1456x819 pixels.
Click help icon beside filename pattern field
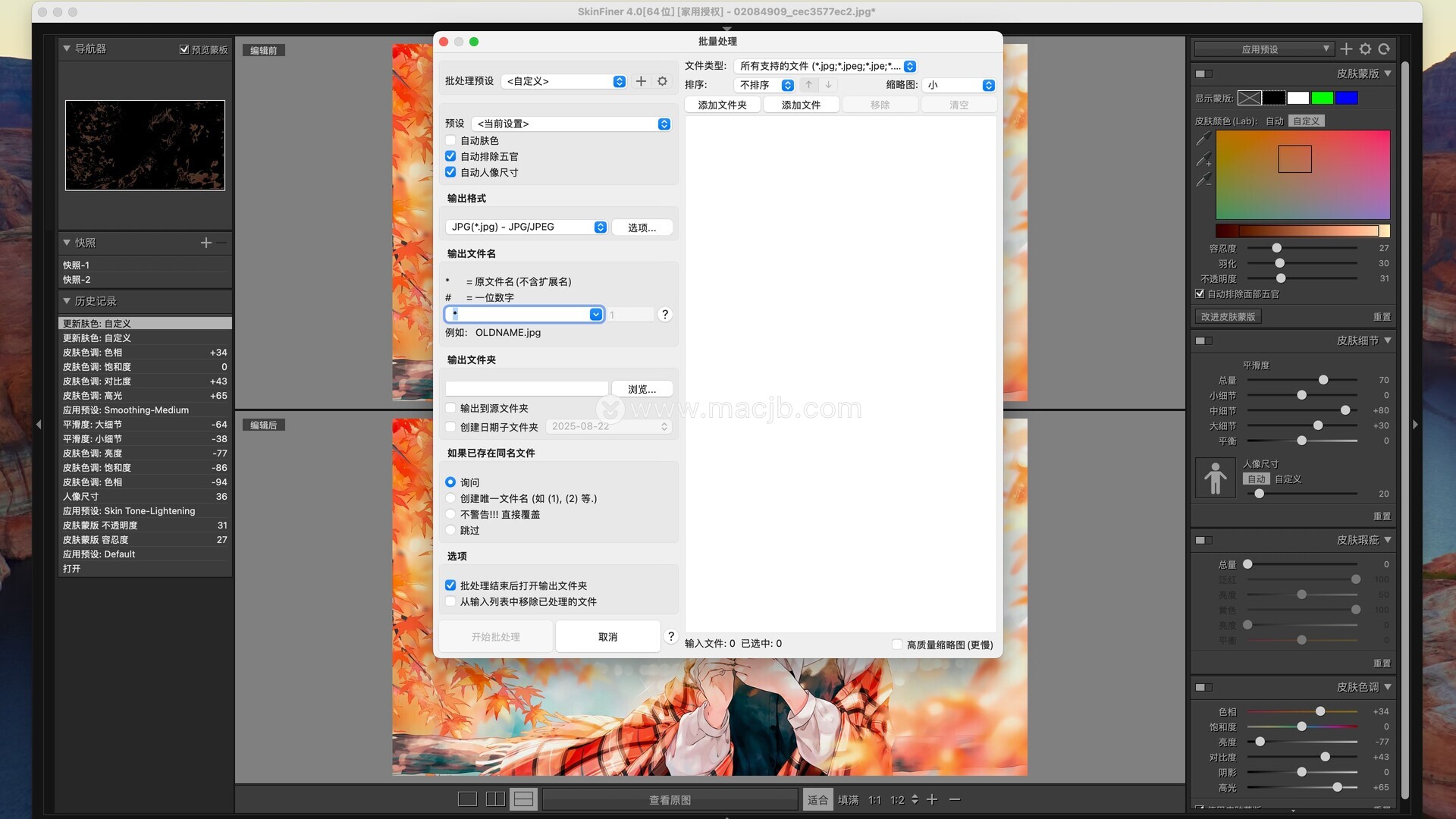click(x=665, y=314)
